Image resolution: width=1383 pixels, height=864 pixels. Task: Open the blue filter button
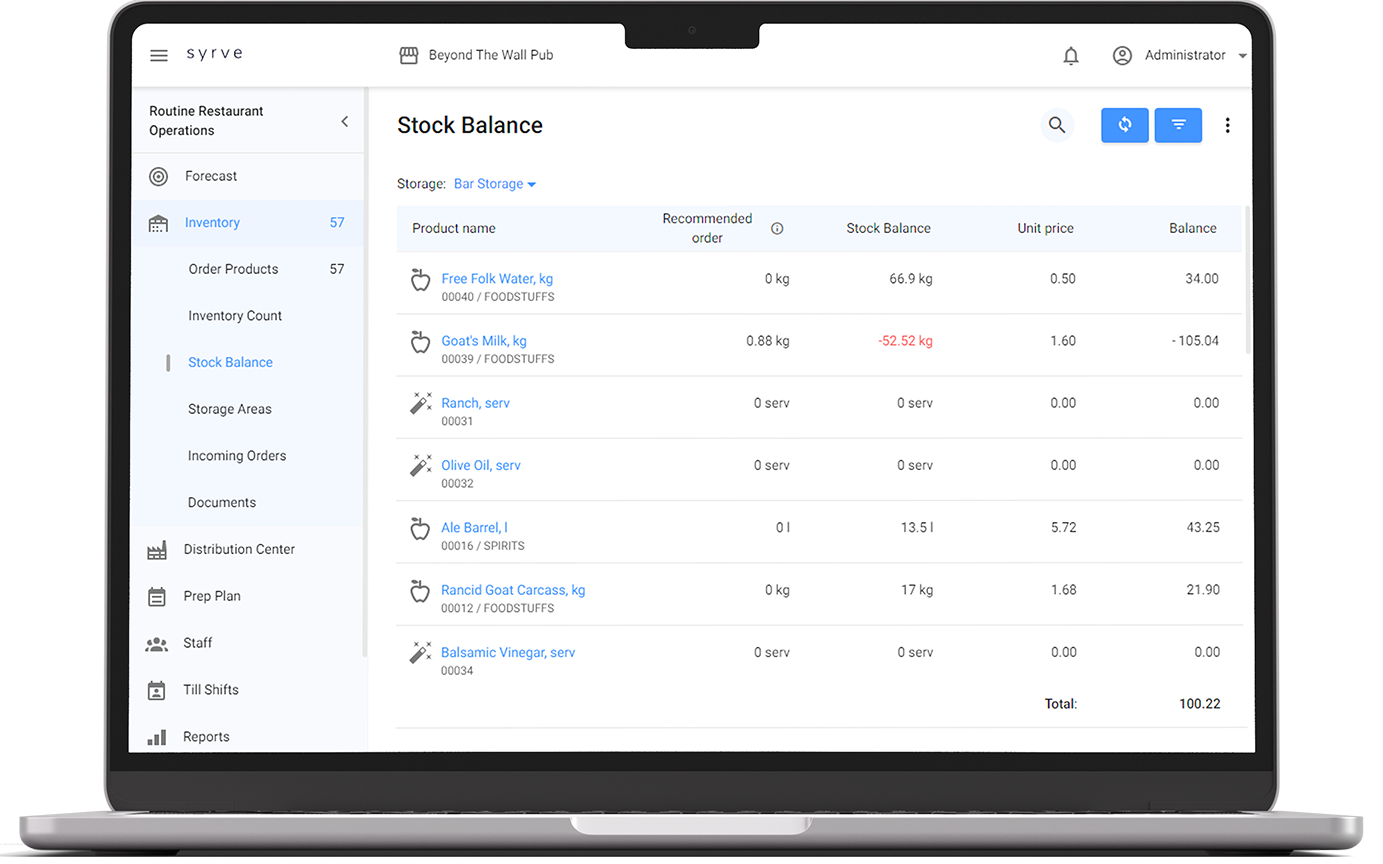click(x=1178, y=126)
